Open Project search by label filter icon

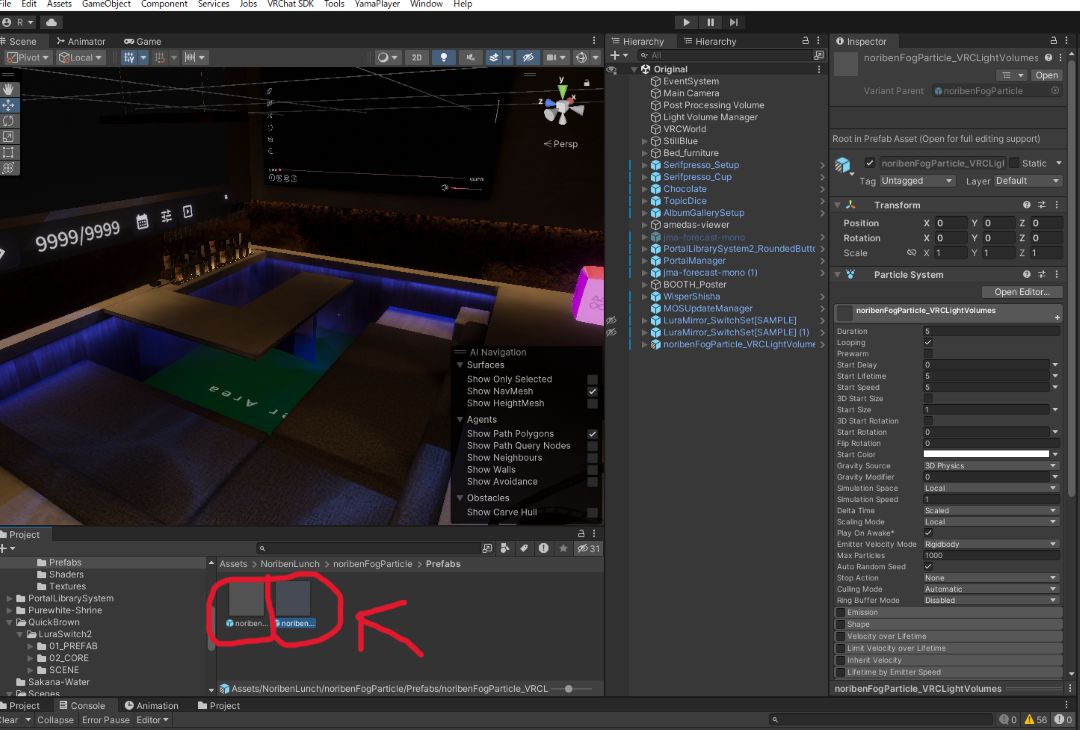tap(524, 548)
